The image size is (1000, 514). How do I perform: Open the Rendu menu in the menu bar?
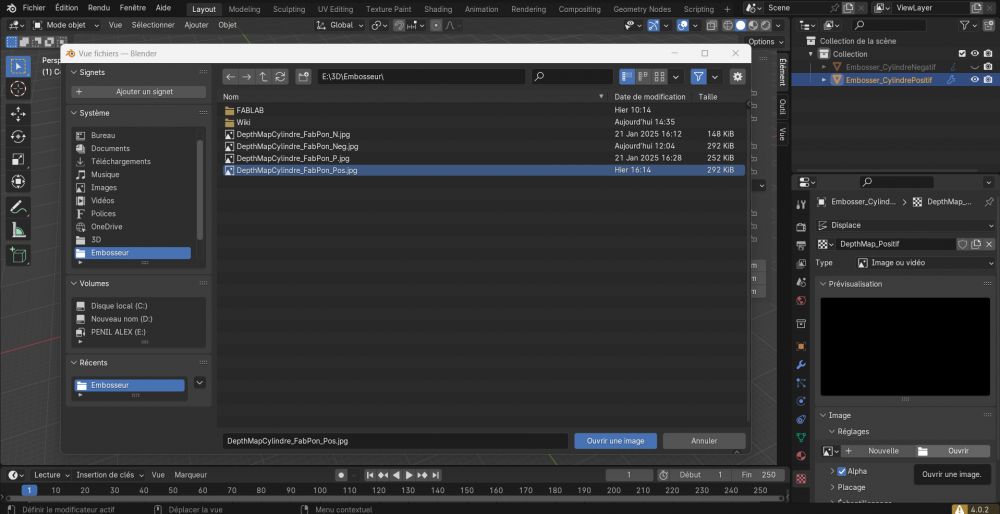(98, 7)
